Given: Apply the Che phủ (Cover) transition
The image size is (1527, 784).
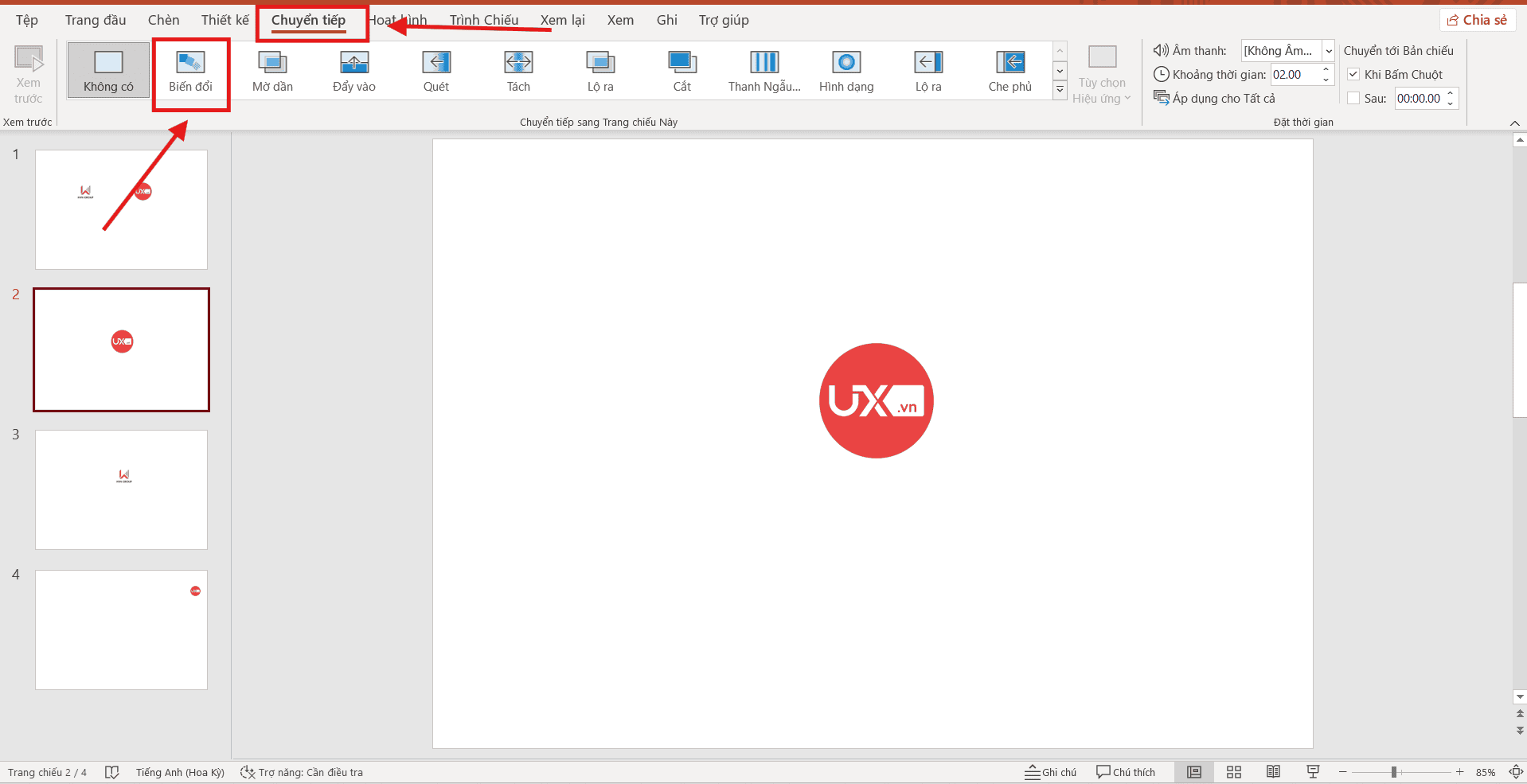Looking at the screenshot, I should (x=1010, y=70).
